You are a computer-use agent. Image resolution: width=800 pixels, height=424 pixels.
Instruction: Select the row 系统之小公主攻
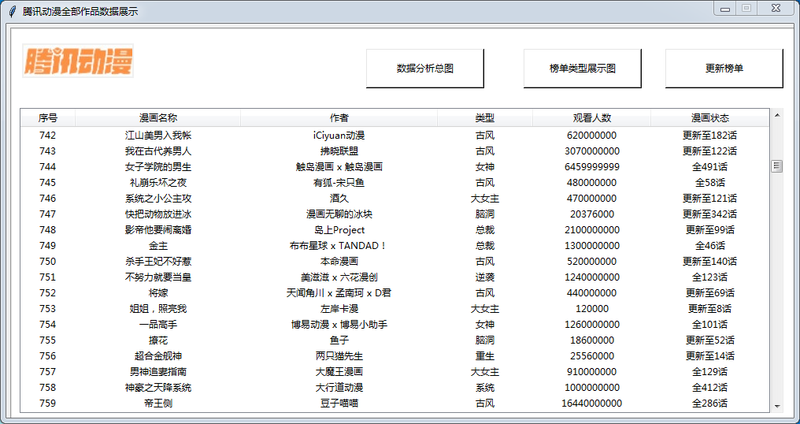tap(394, 198)
